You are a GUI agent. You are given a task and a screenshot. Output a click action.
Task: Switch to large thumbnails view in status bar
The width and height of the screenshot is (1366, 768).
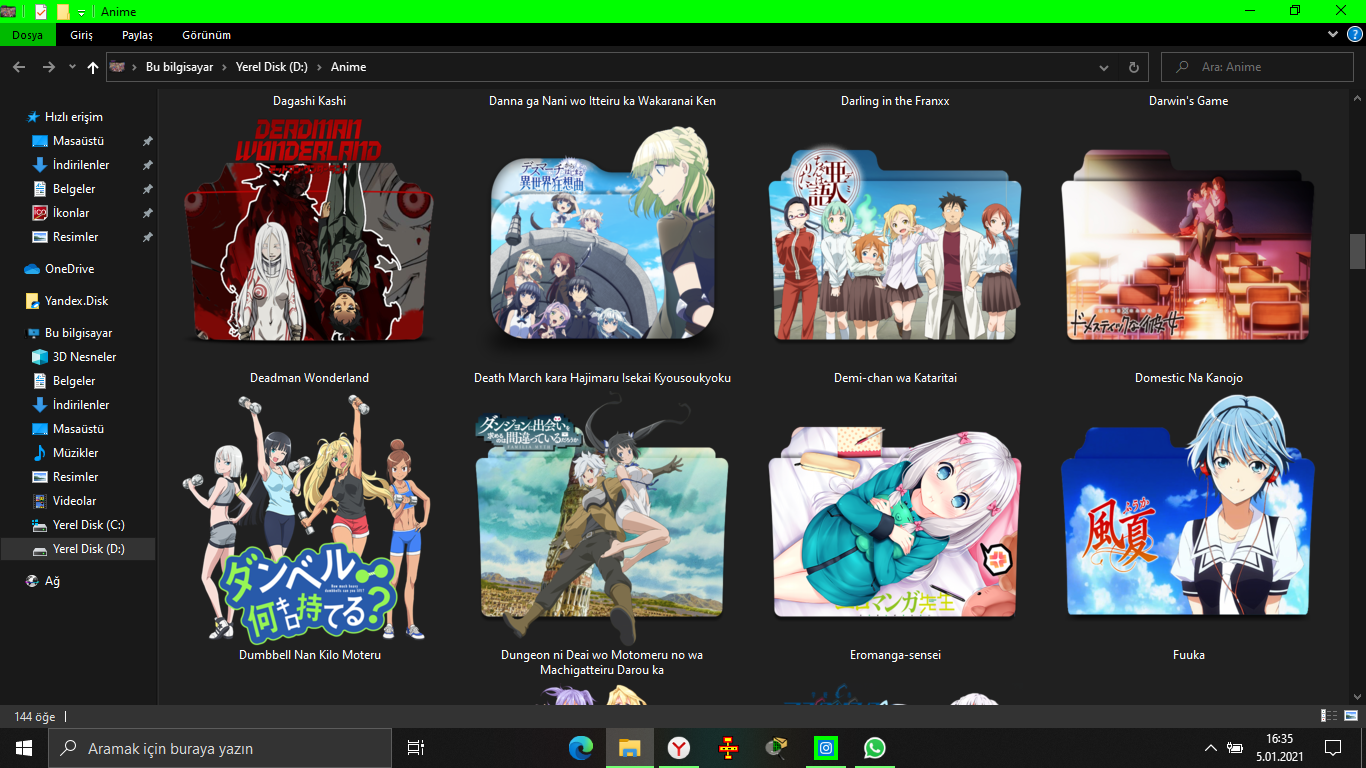point(1350,716)
